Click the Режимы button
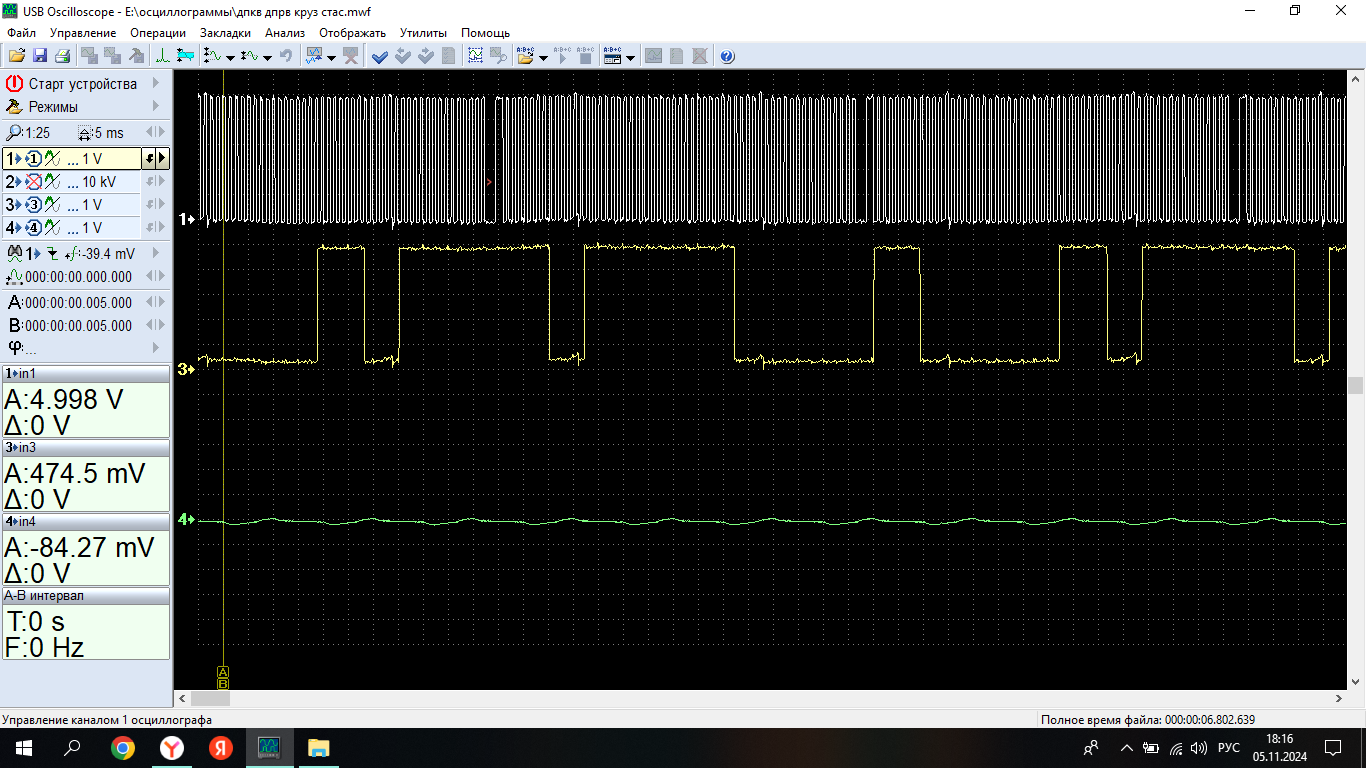The image size is (1366, 768). [53, 107]
